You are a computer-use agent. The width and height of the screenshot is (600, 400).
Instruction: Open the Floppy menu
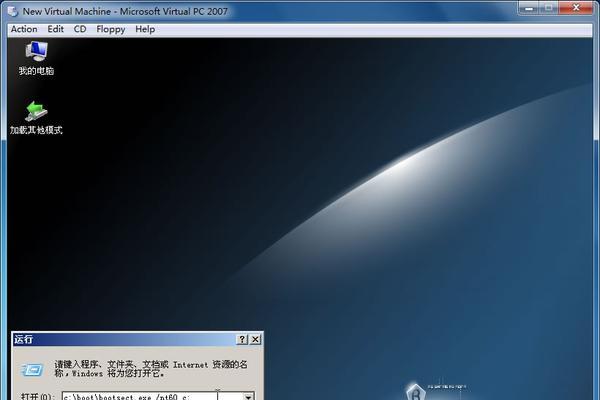(111, 29)
